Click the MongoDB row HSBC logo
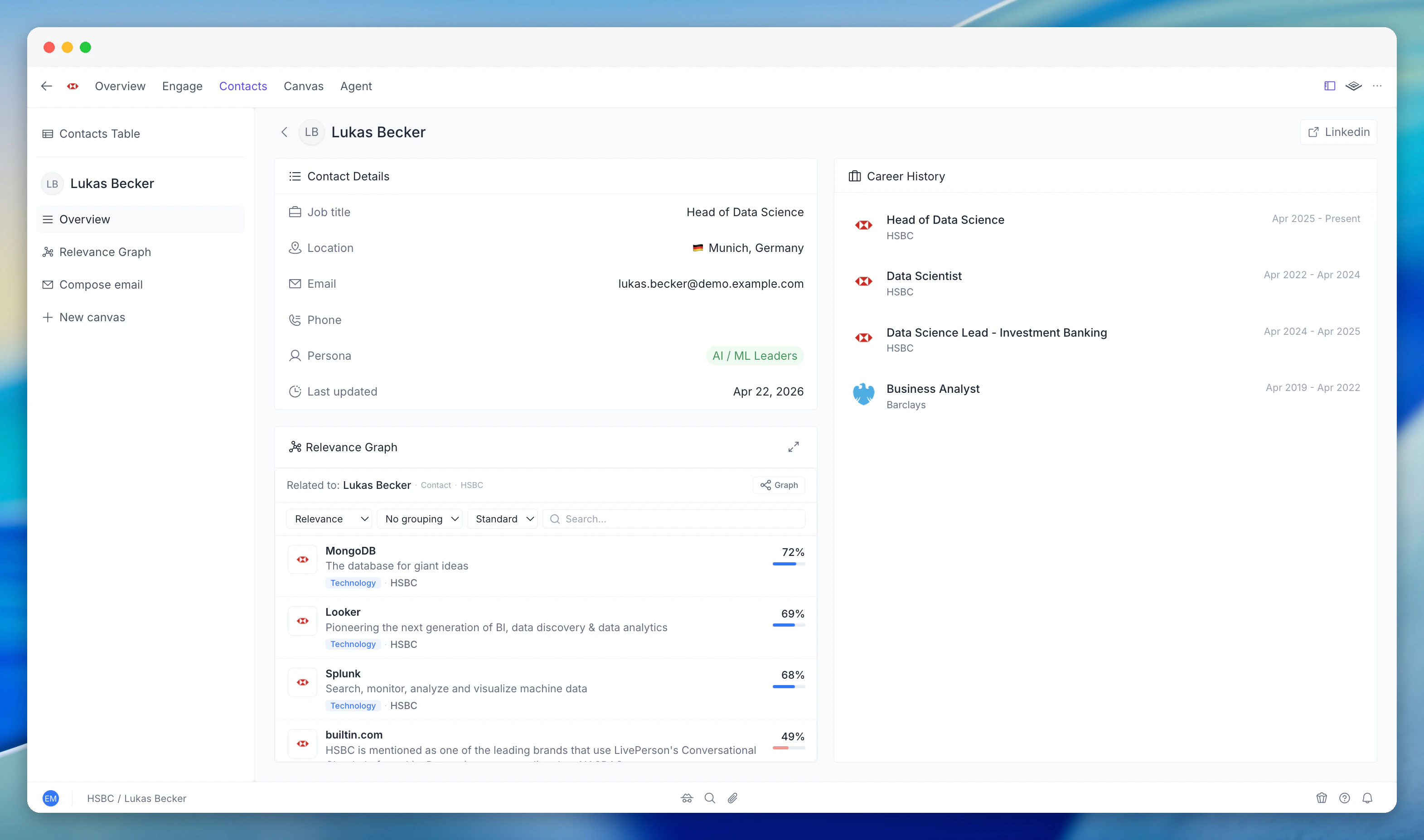Viewport: 1424px width, 840px height. [x=302, y=560]
